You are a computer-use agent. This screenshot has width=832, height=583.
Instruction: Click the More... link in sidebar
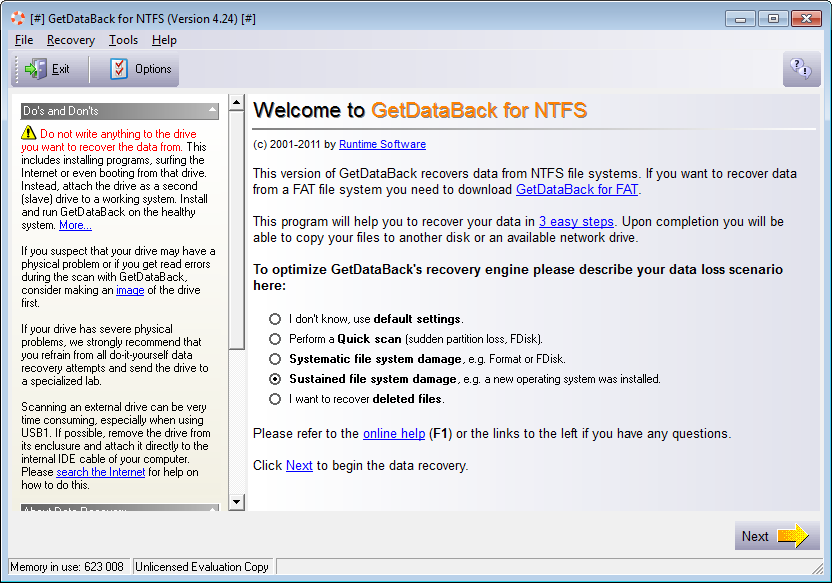tap(75, 225)
